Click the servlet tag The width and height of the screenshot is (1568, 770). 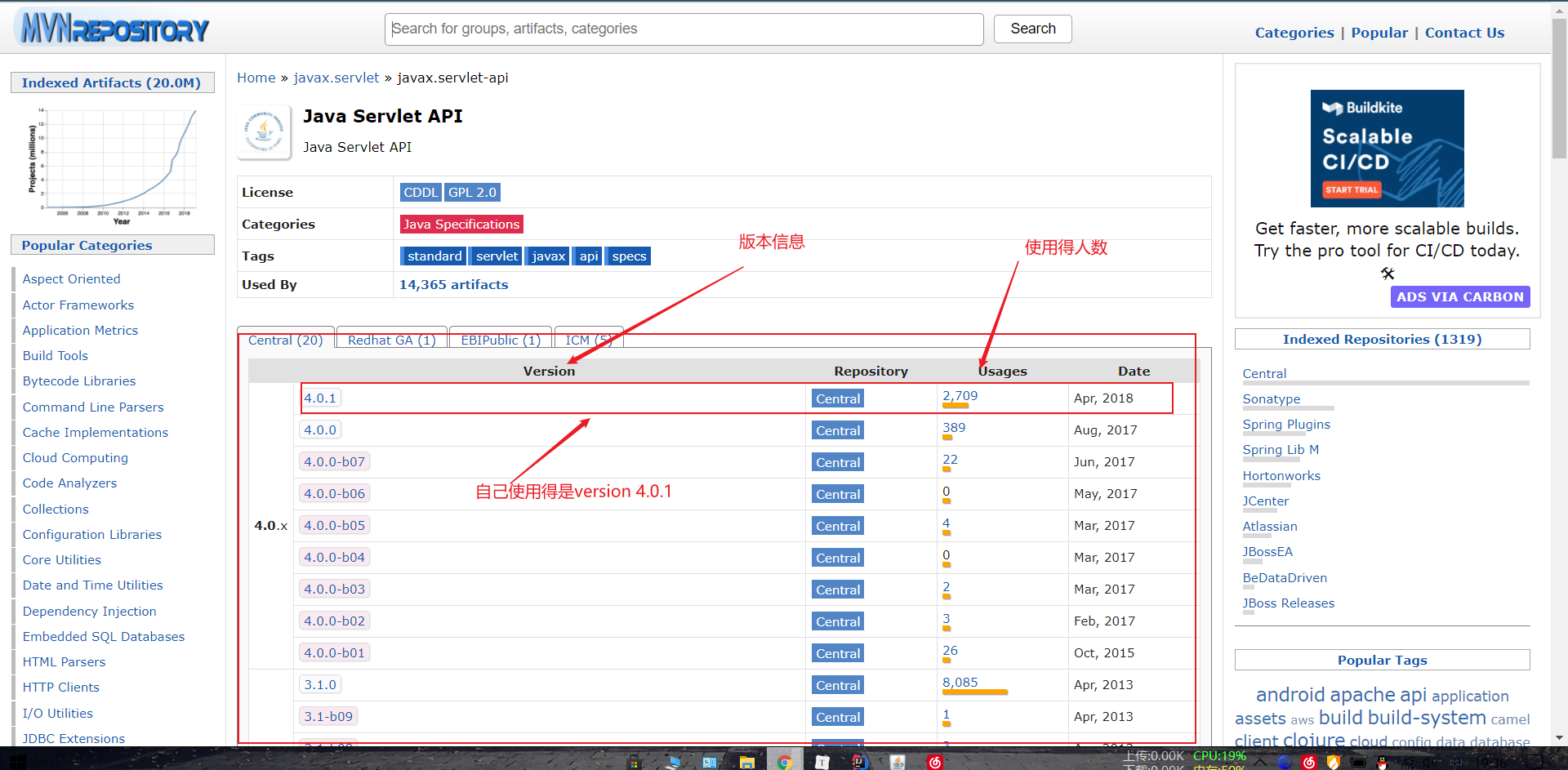pos(497,256)
